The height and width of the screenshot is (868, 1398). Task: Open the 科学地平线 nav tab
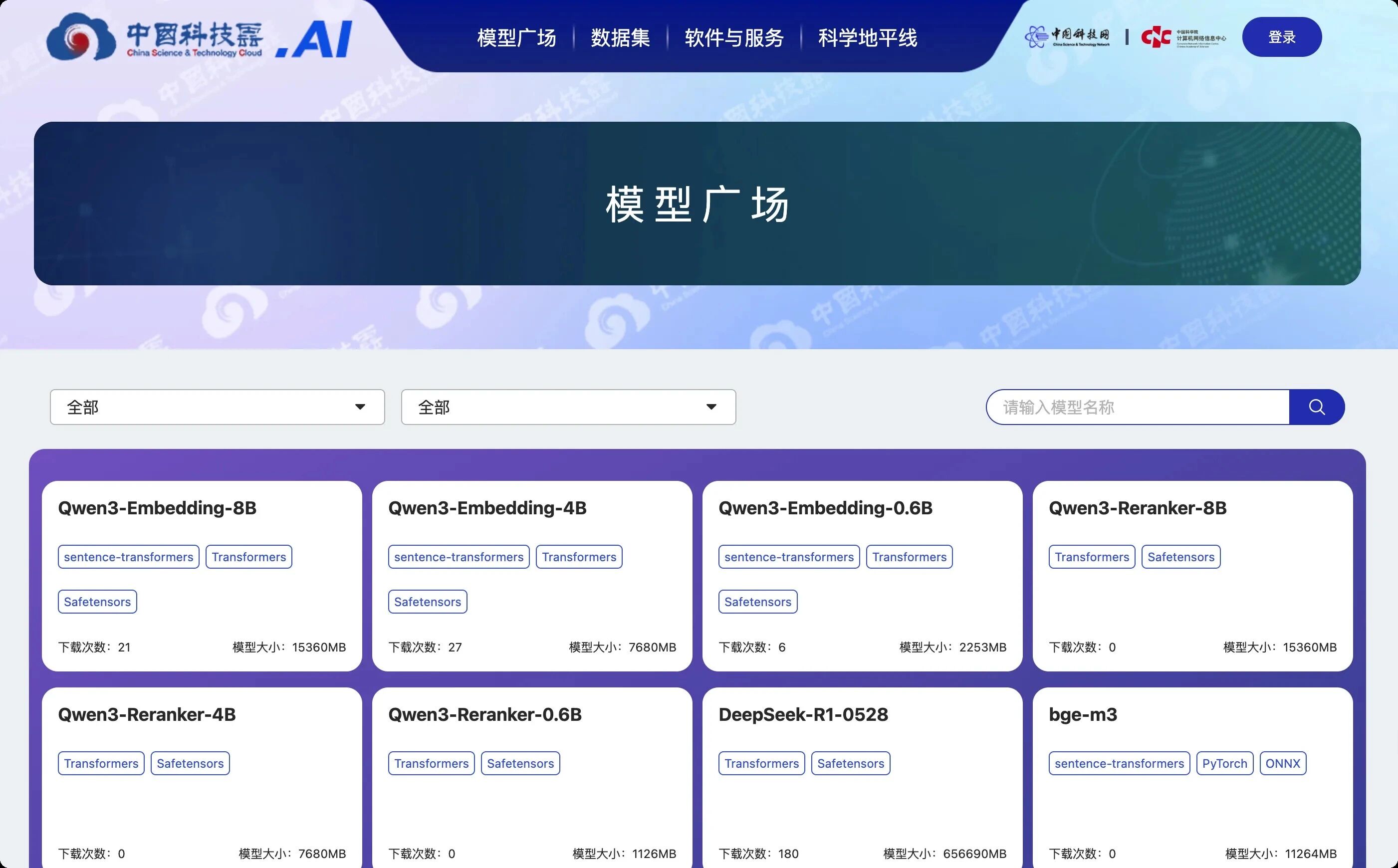pos(868,38)
